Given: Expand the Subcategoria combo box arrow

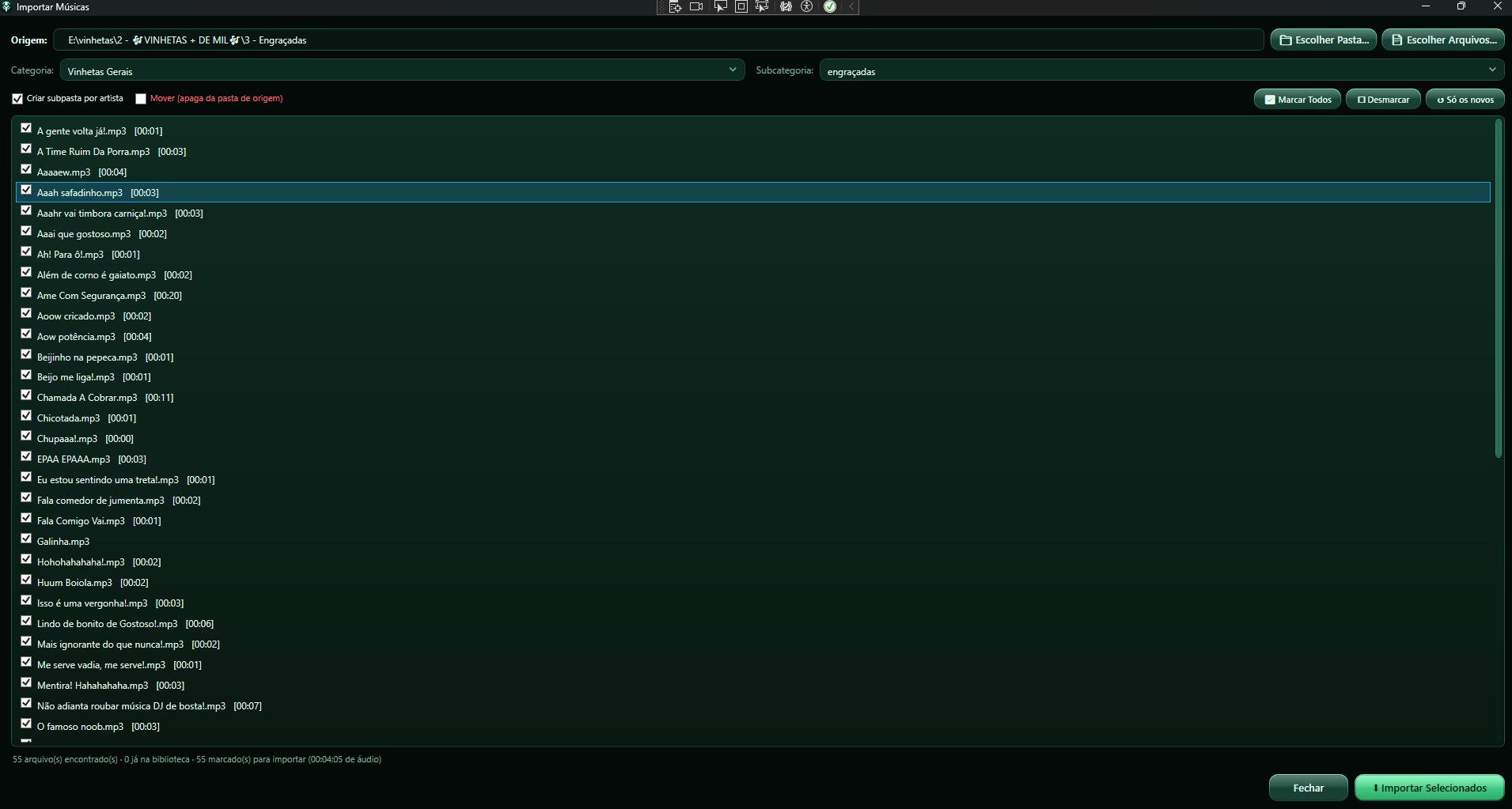Looking at the screenshot, I should point(1491,70).
